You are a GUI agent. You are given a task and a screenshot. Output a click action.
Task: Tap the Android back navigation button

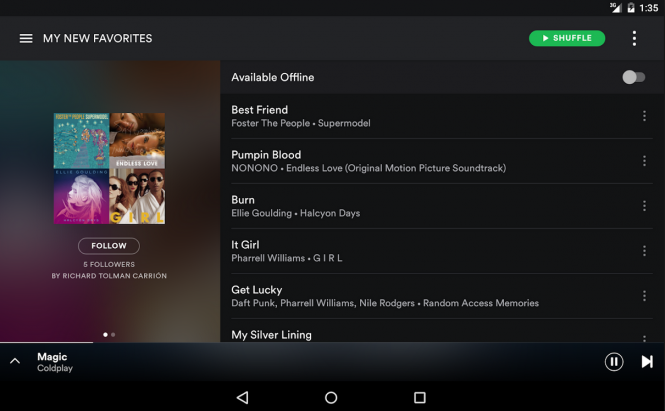(242, 397)
